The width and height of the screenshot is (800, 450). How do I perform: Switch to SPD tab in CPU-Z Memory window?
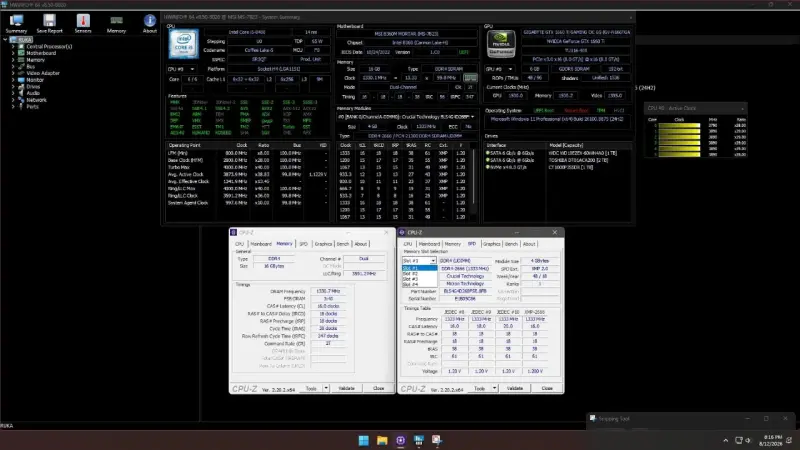click(x=304, y=244)
